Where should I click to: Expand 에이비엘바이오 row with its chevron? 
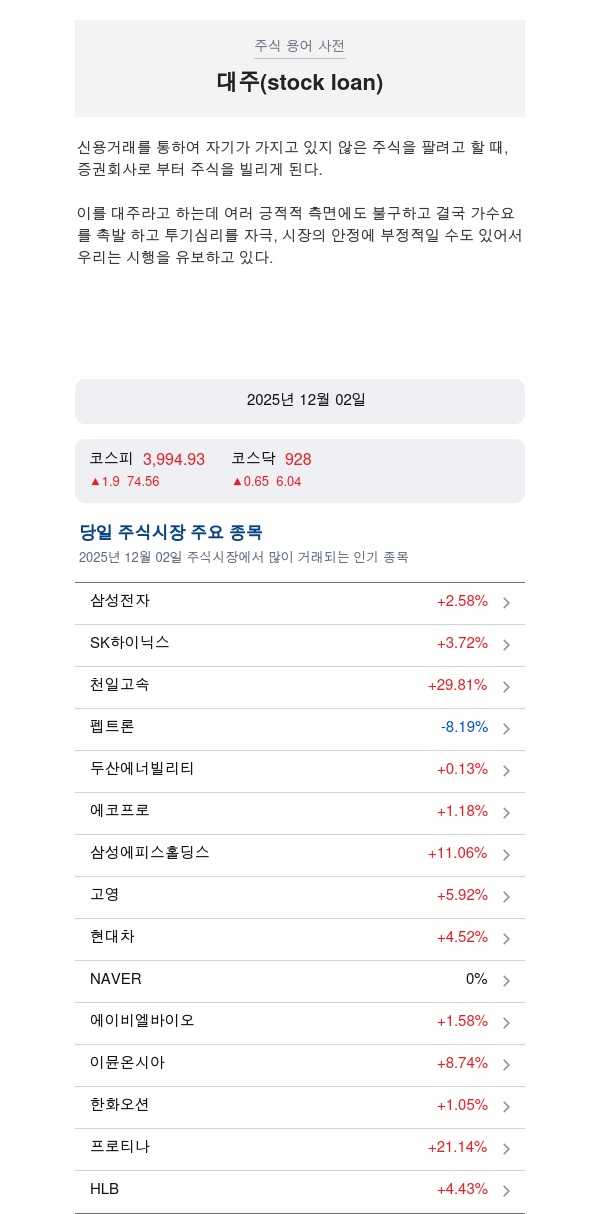506,1023
